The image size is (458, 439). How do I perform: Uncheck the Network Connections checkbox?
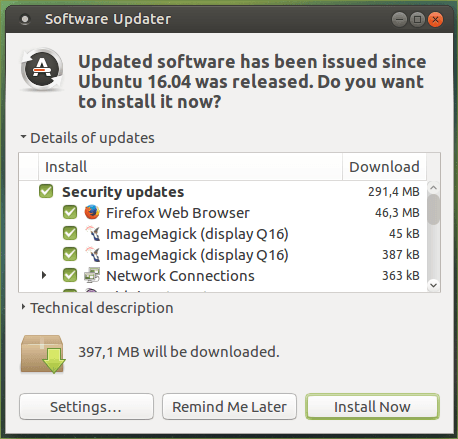(x=70, y=275)
